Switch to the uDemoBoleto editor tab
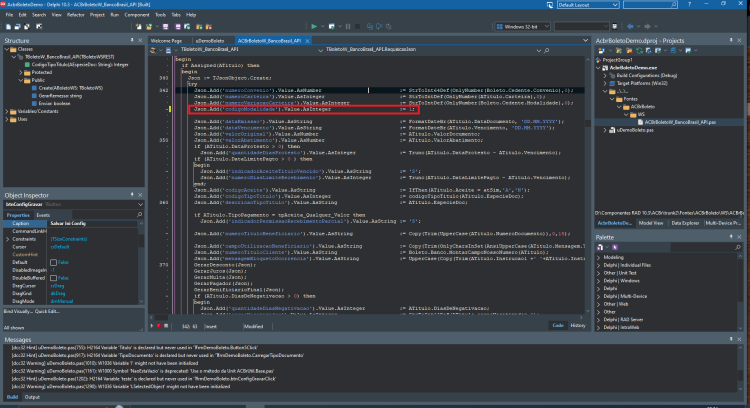The image size is (750, 408). pos(210,41)
